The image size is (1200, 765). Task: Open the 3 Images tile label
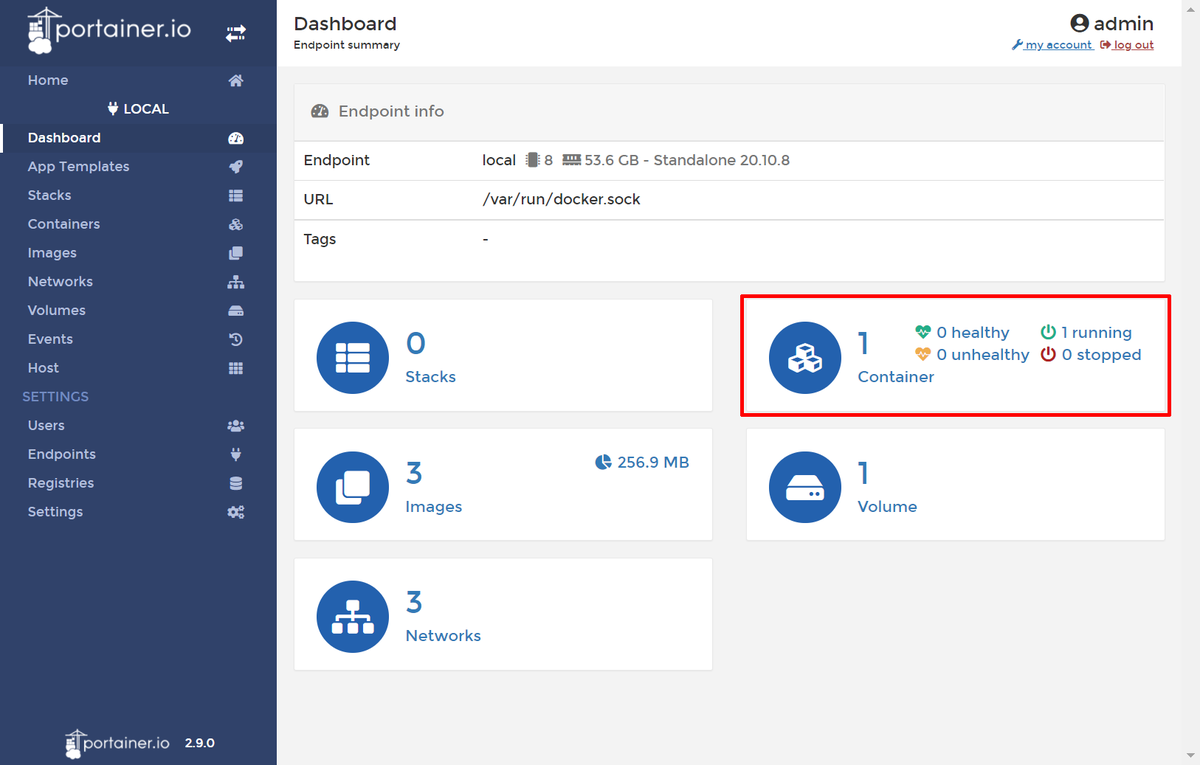(433, 507)
